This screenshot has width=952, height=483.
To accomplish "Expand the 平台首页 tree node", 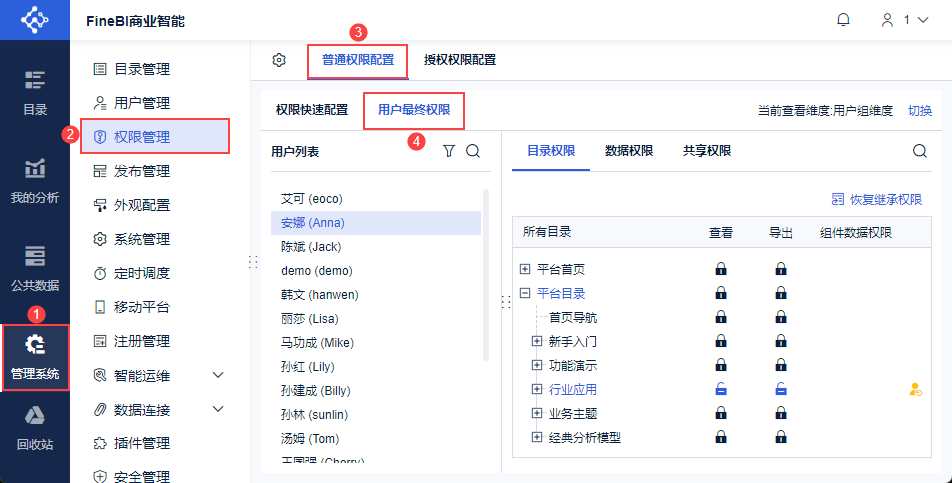I will click(525, 269).
